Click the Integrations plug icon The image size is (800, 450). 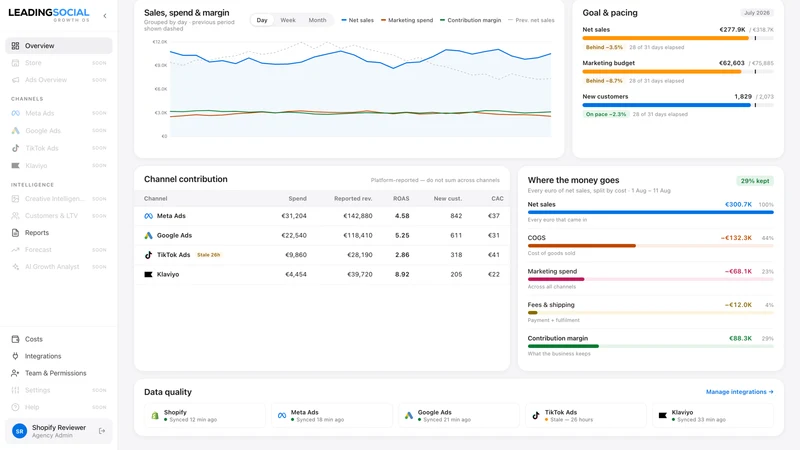[15, 356]
